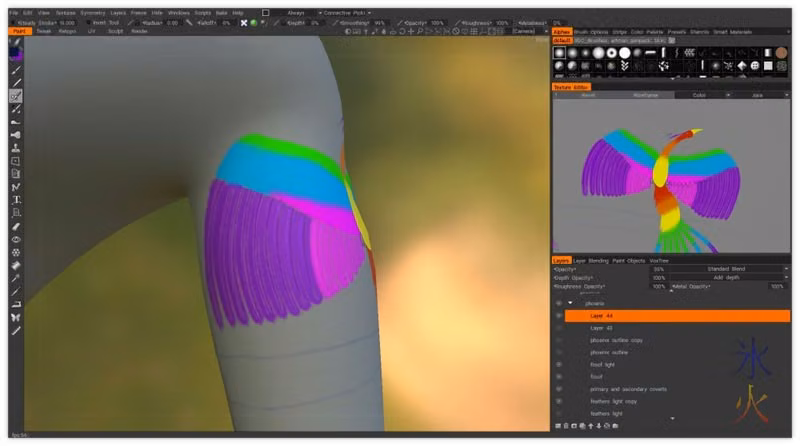Open the Paint Objects tab
This screenshot has height=446, width=800.
(629, 261)
